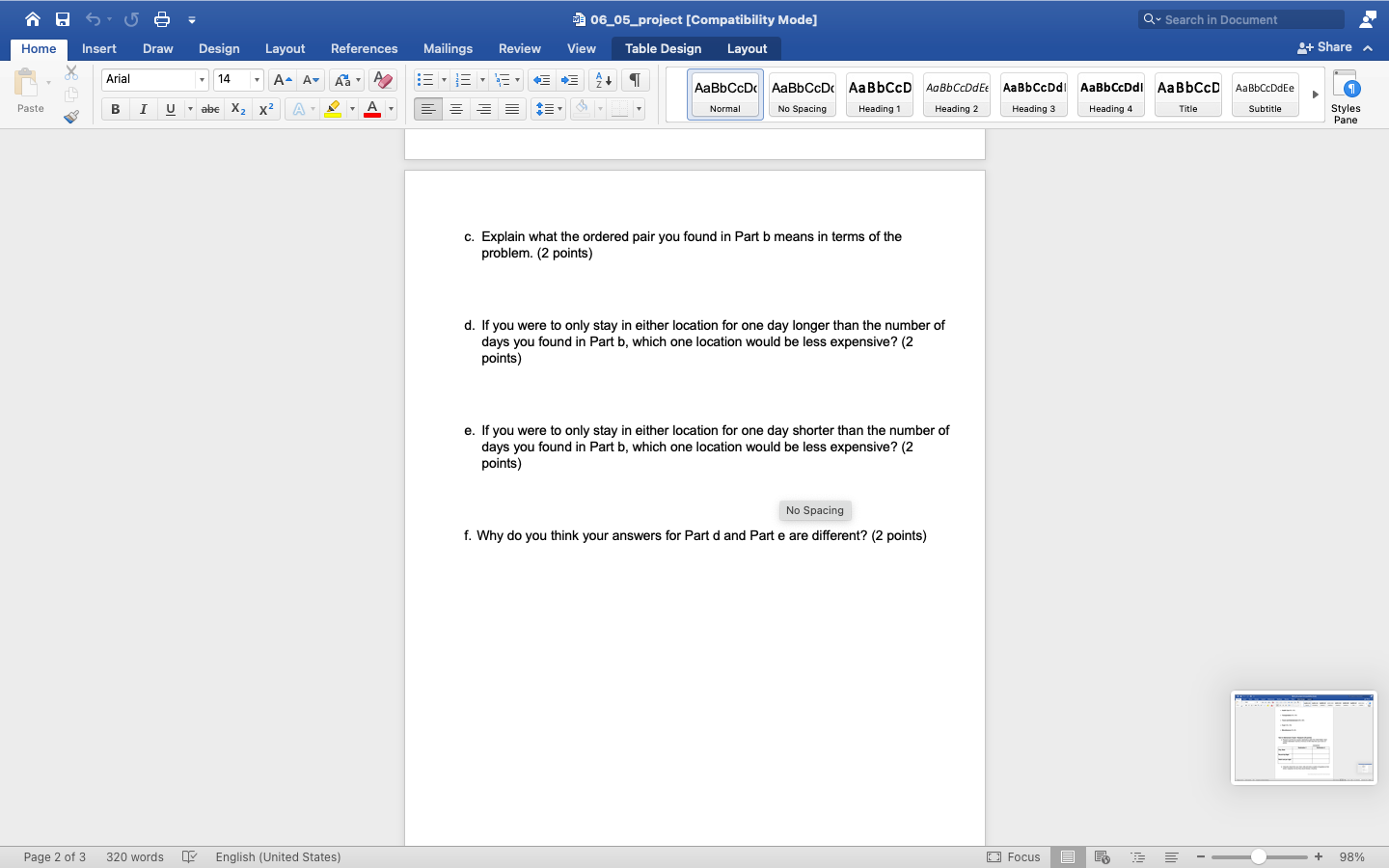Toggle Print Layout view in status bar

pos(1068,856)
